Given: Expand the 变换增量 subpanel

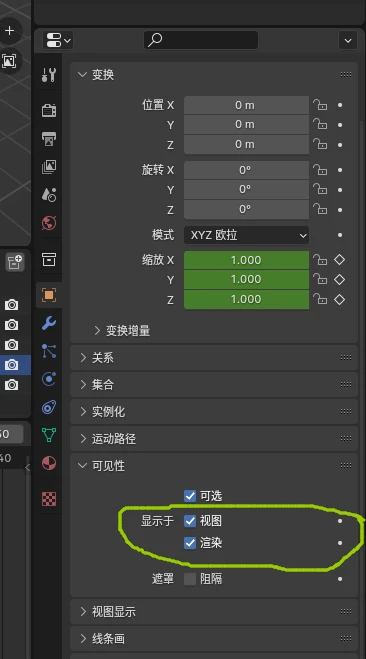Looking at the screenshot, I should coord(128,331).
